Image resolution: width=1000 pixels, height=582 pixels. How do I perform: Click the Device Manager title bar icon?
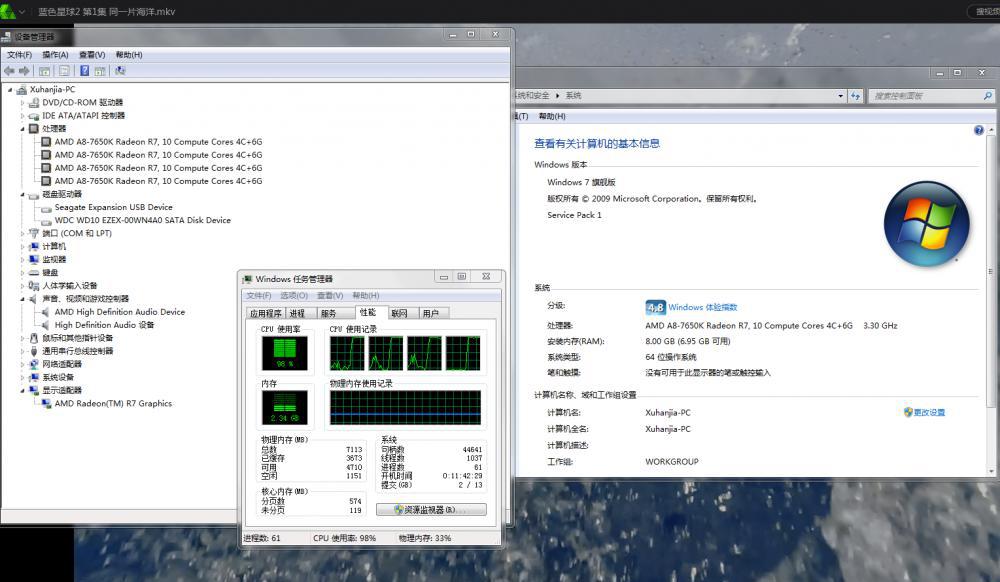[x=6, y=36]
